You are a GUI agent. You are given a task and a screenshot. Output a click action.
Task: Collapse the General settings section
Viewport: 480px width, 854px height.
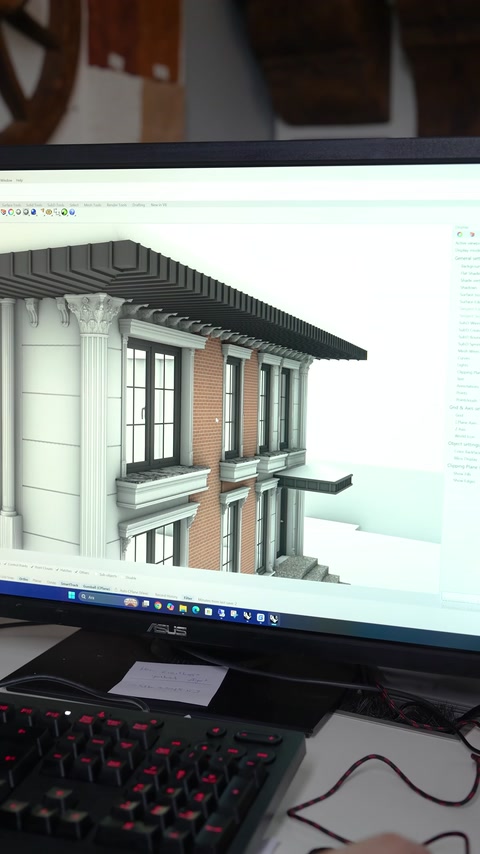(x=467, y=258)
